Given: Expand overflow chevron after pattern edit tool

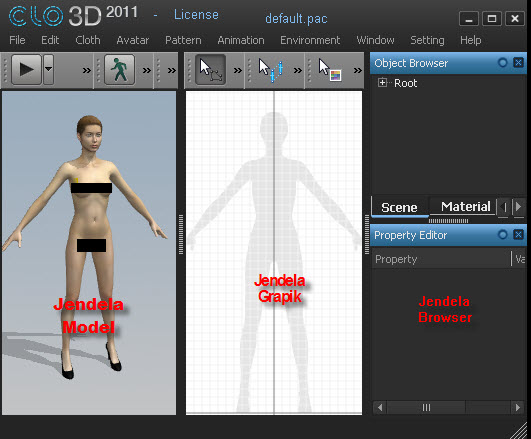Looking at the screenshot, I should [238, 70].
